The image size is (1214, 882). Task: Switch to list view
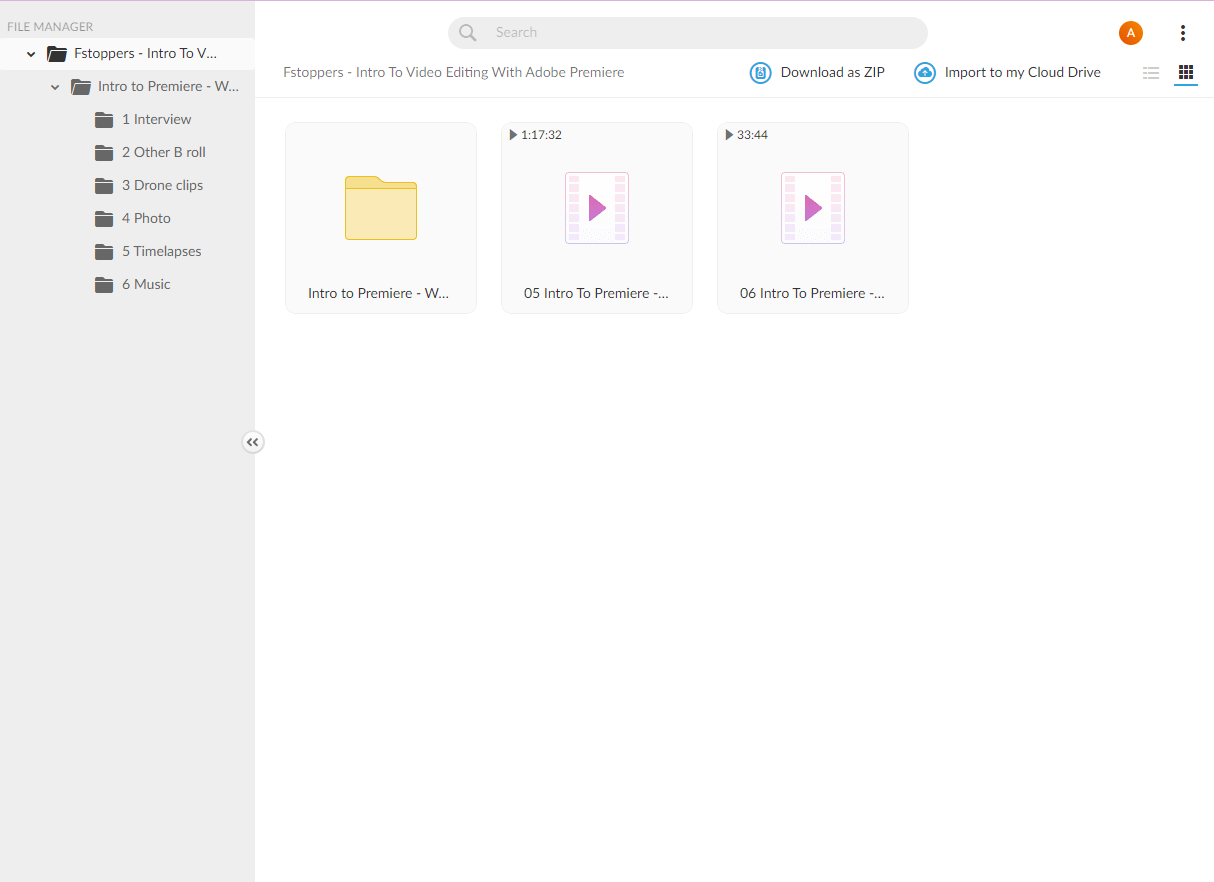1151,73
